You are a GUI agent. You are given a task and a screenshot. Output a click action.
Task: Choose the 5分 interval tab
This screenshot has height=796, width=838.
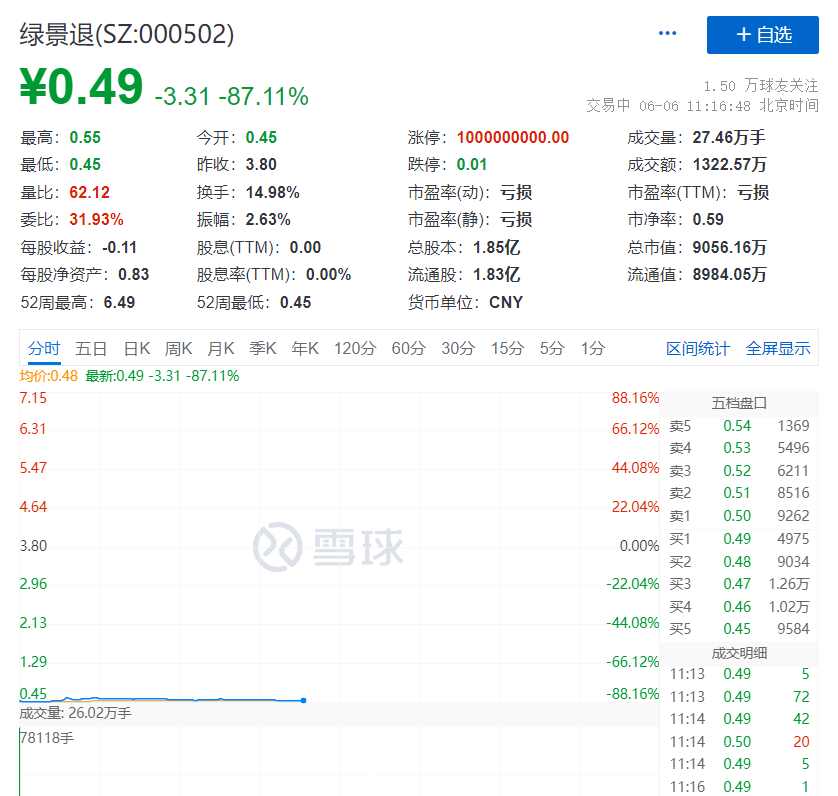pyautogui.click(x=552, y=349)
